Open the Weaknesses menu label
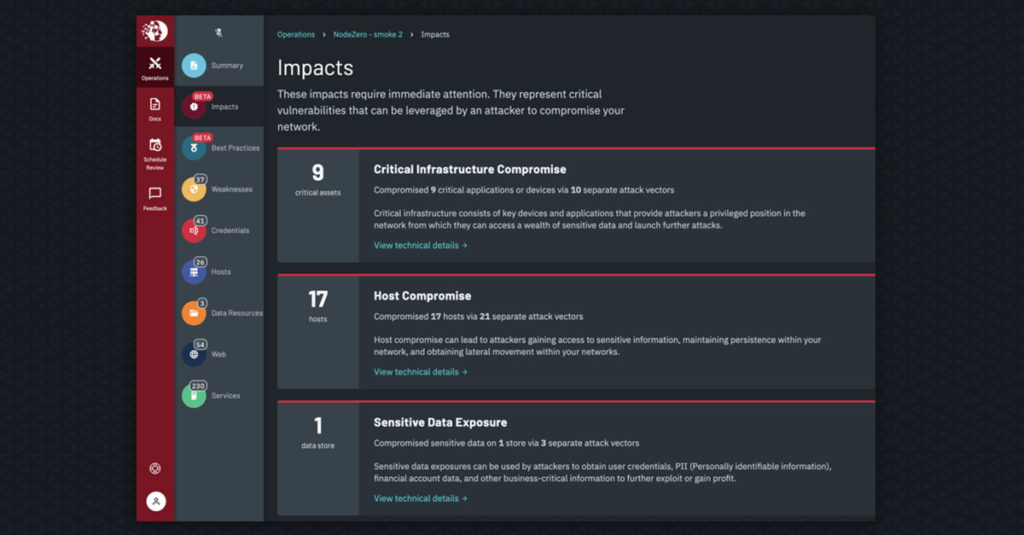This screenshot has width=1024, height=535. (232, 189)
